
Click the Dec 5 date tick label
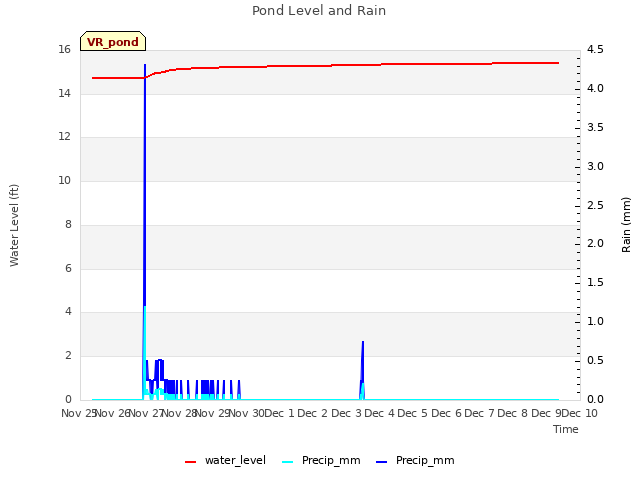[x=413, y=413]
